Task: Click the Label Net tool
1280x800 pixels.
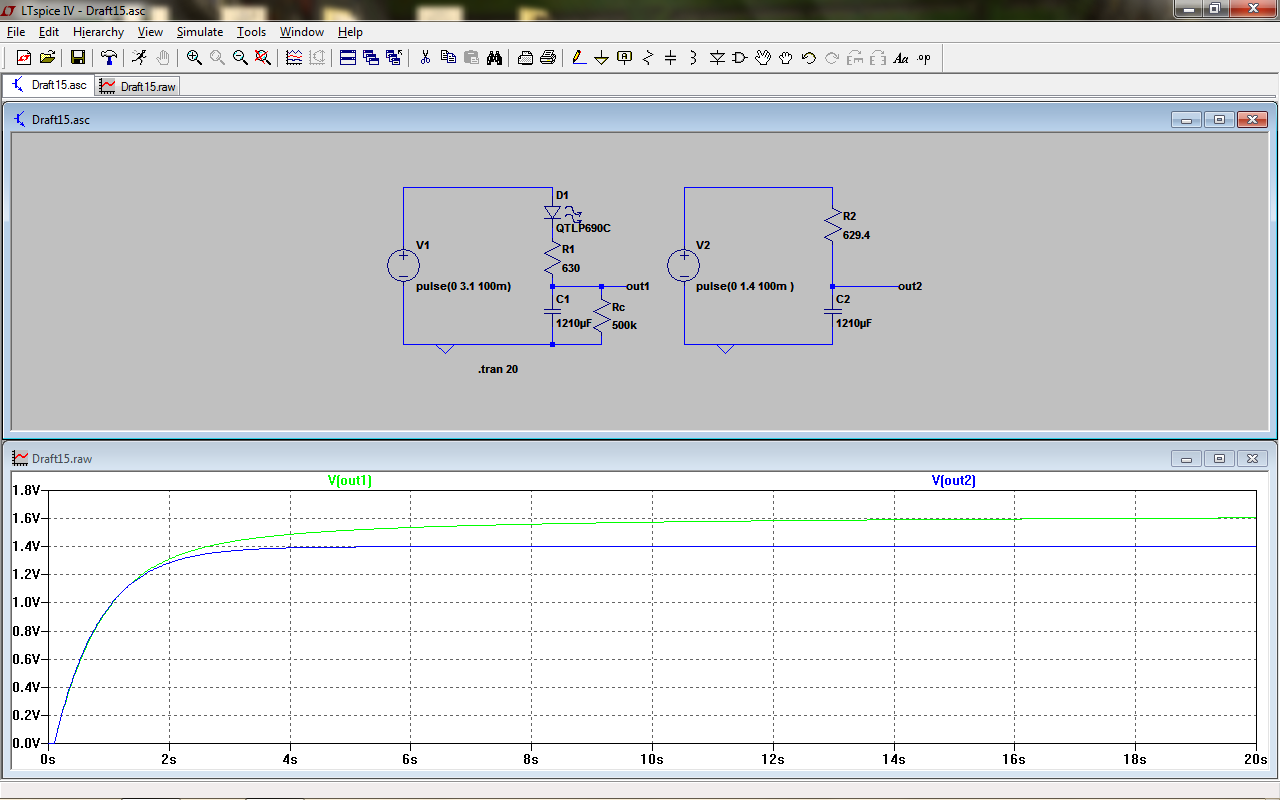Action: coord(625,58)
